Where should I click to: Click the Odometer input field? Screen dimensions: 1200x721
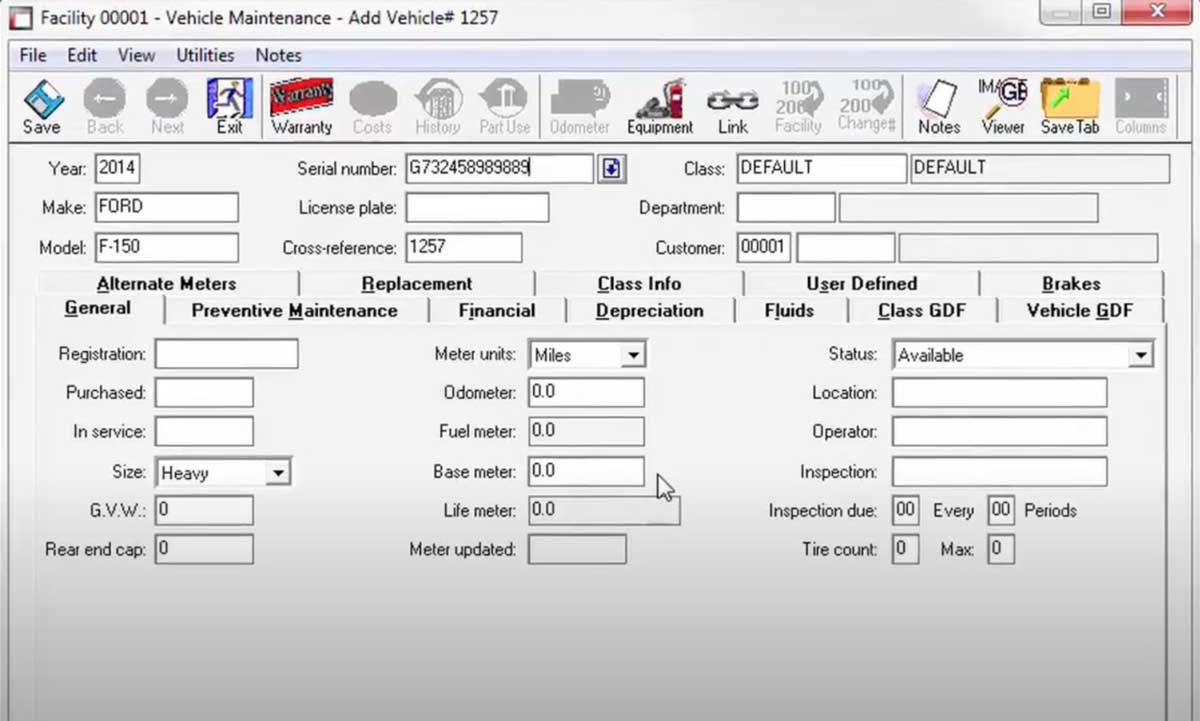click(586, 392)
